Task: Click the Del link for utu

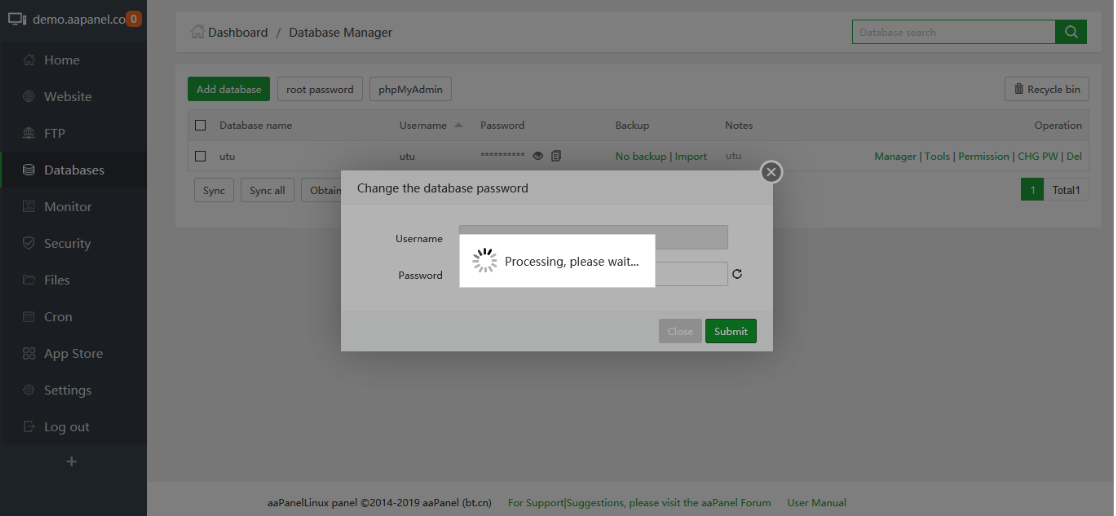Action: click(1074, 156)
